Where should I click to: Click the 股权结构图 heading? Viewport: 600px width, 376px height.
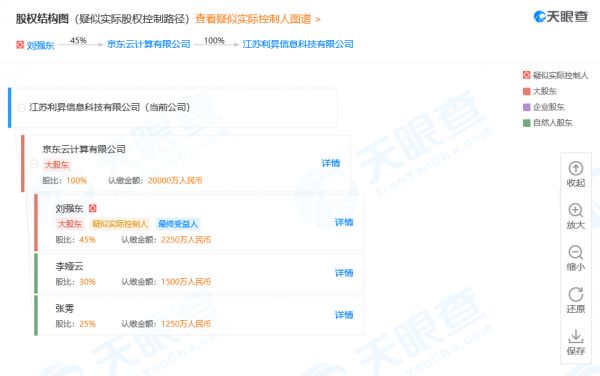[x=42, y=19]
